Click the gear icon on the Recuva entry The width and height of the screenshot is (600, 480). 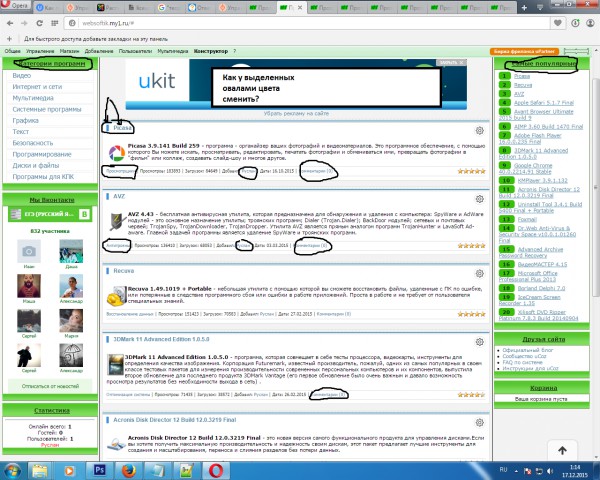tap(479, 273)
